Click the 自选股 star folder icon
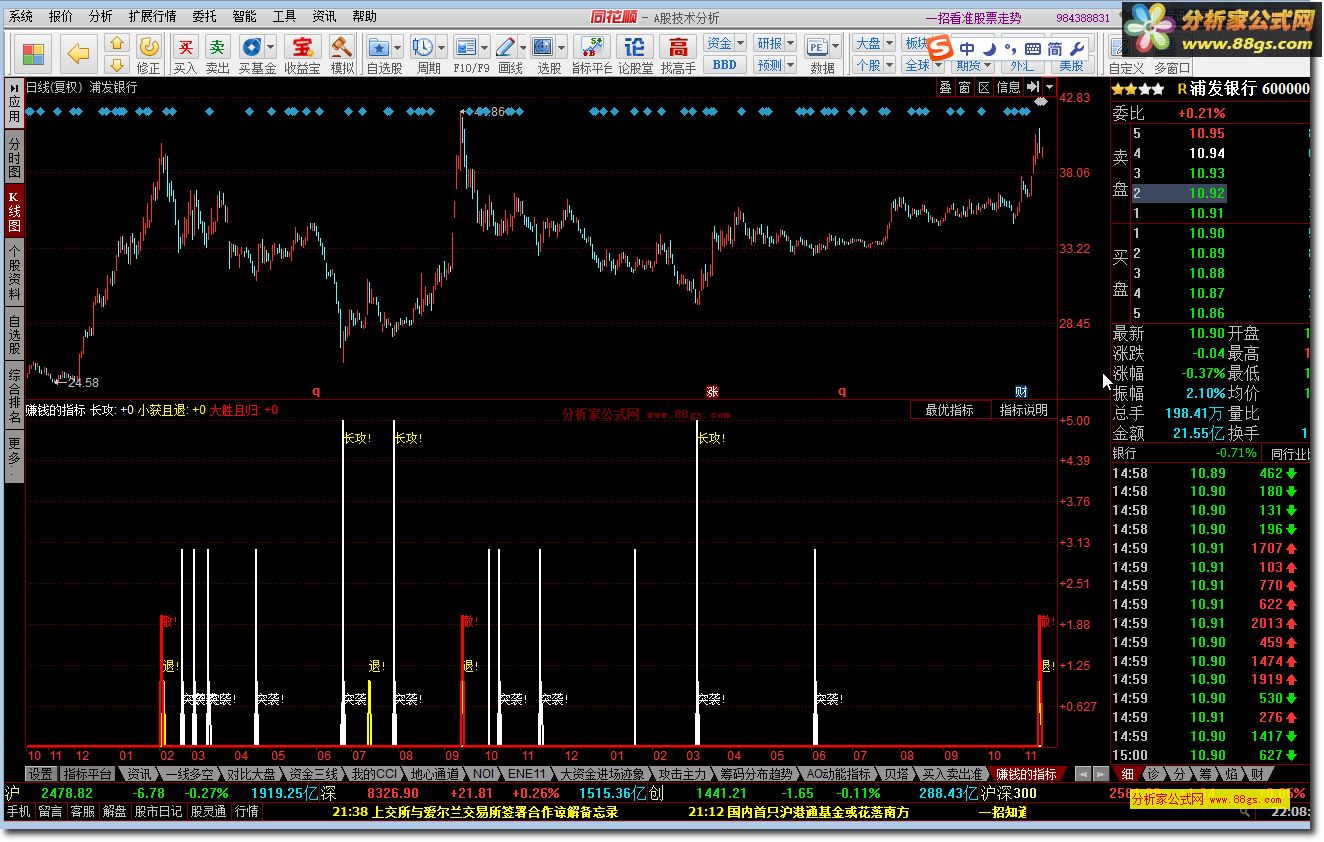 click(378, 47)
